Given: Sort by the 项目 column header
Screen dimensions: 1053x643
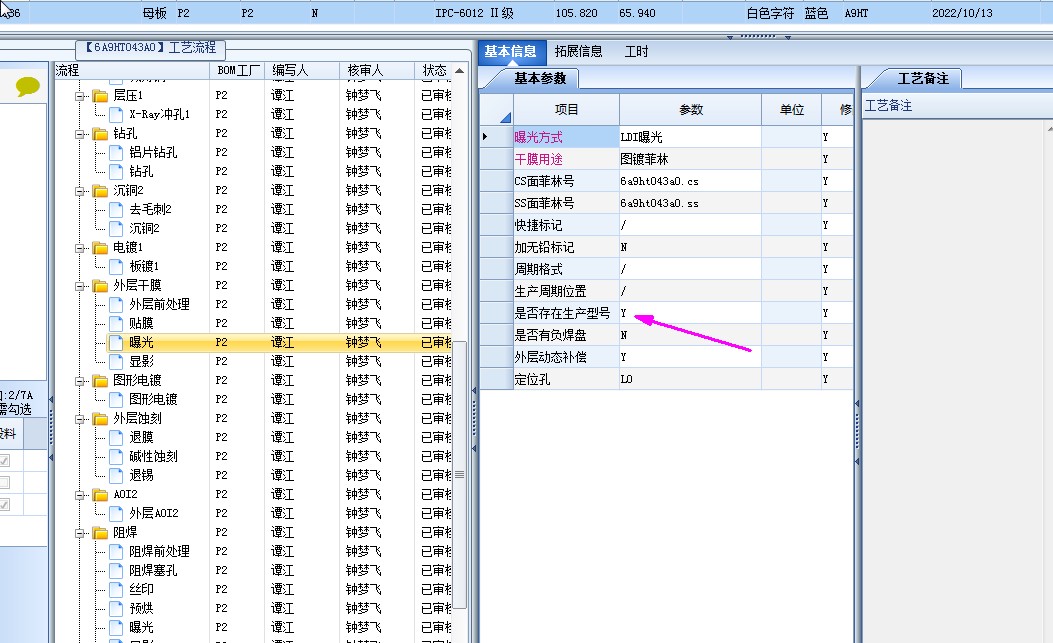Looking at the screenshot, I should pyautogui.click(x=566, y=110).
